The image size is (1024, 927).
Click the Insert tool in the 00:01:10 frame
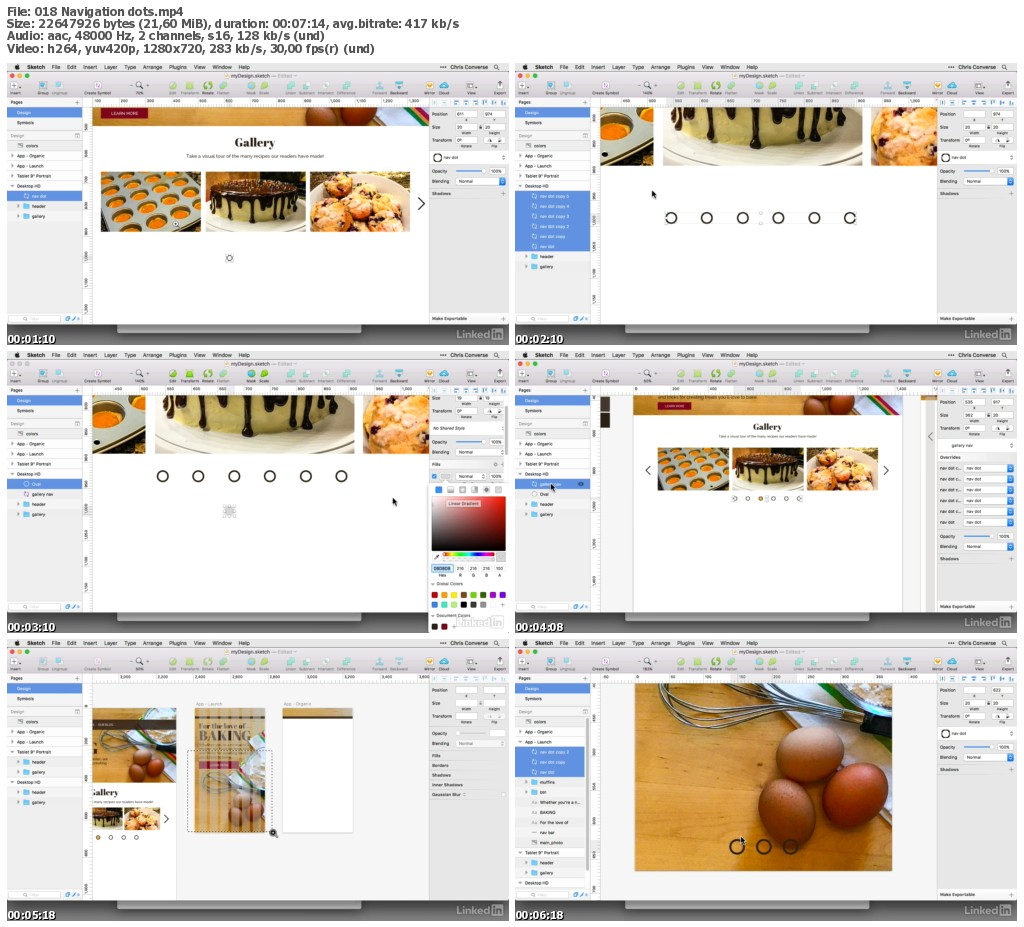click(15, 86)
